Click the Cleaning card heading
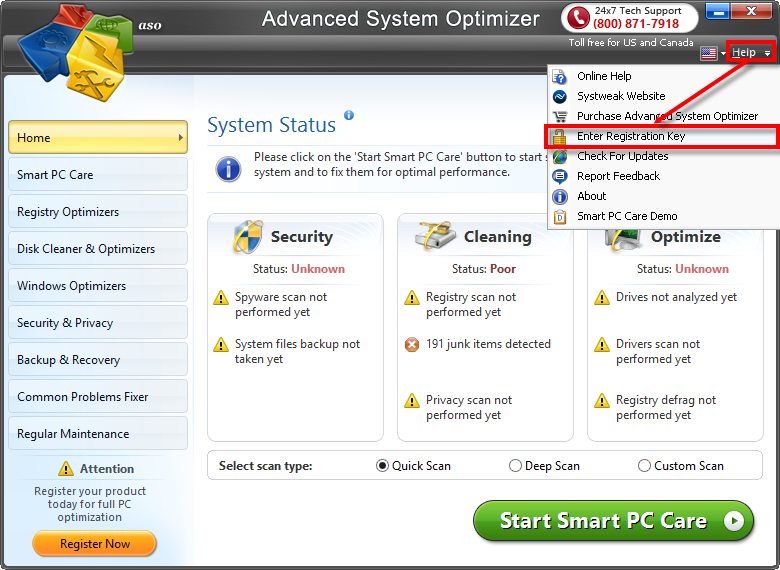The image size is (780, 570). click(x=497, y=237)
